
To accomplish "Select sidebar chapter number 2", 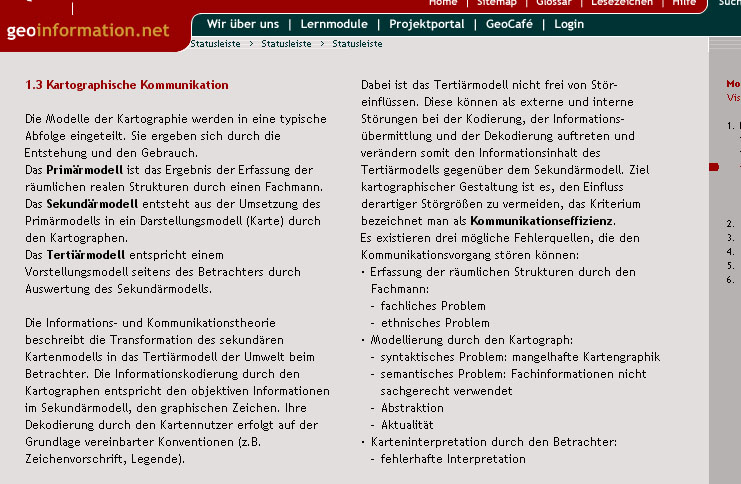I will [731, 224].
